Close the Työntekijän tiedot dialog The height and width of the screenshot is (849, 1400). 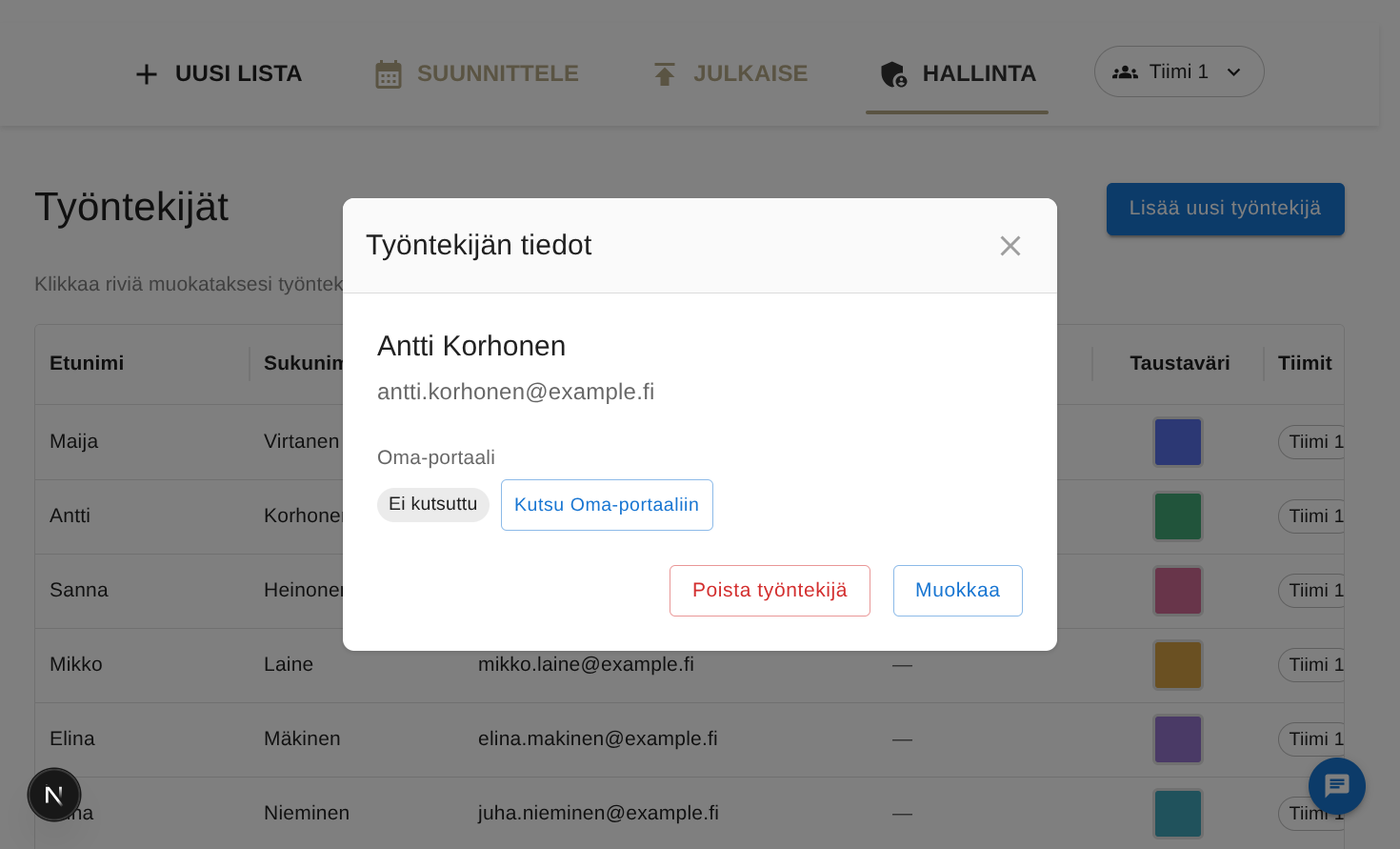(1010, 246)
